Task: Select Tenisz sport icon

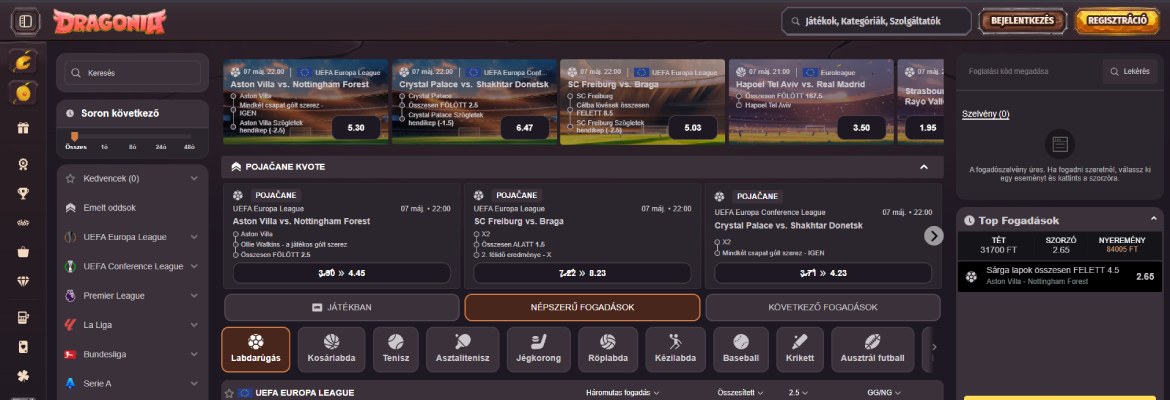Action: pyautogui.click(x=396, y=349)
